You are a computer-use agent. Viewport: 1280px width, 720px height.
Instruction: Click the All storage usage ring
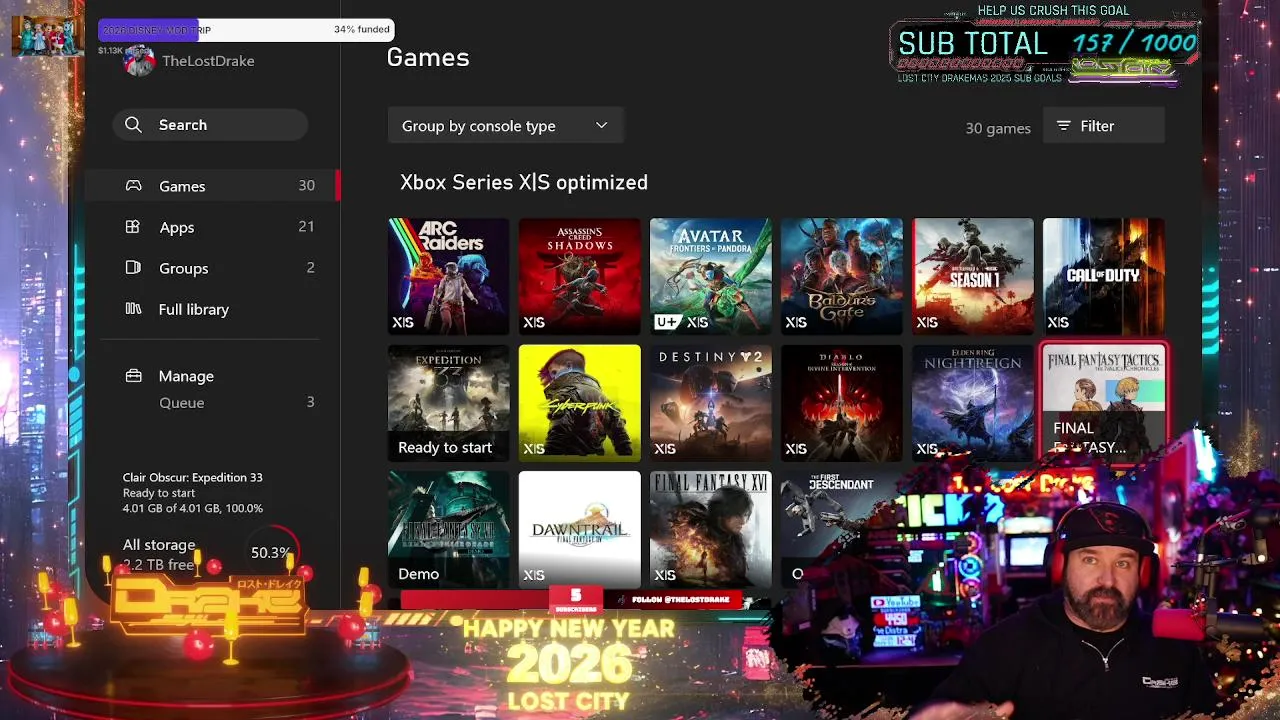pyautogui.click(x=270, y=552)
